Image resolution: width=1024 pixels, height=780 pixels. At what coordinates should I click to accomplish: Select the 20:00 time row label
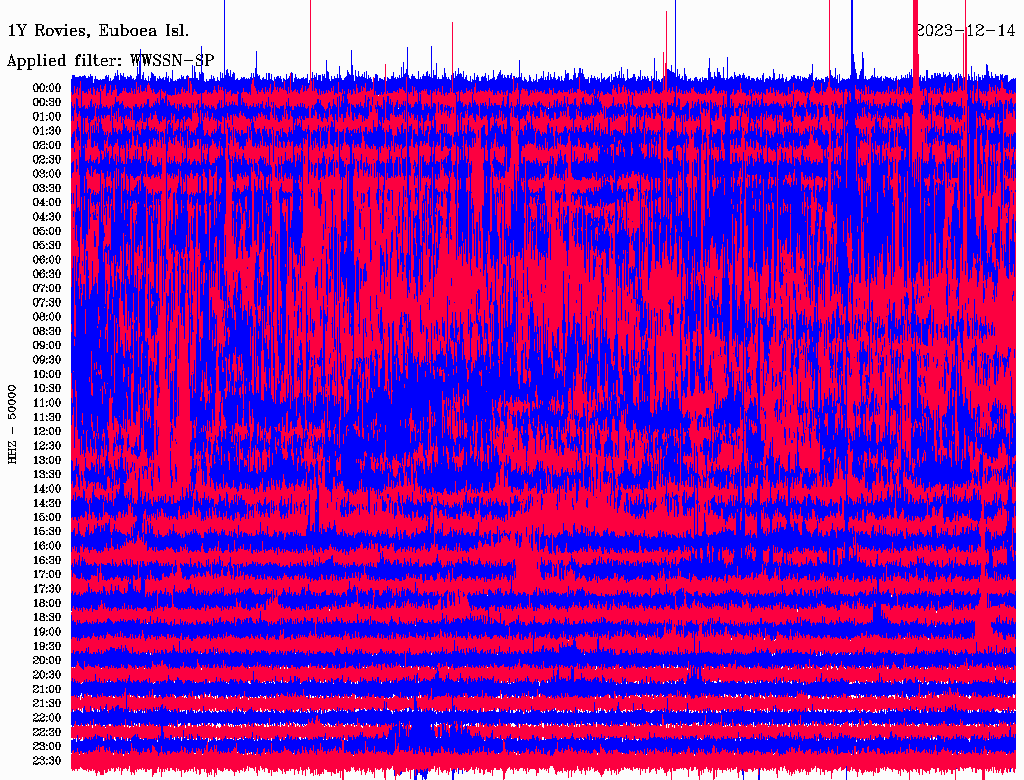[47, 660]
